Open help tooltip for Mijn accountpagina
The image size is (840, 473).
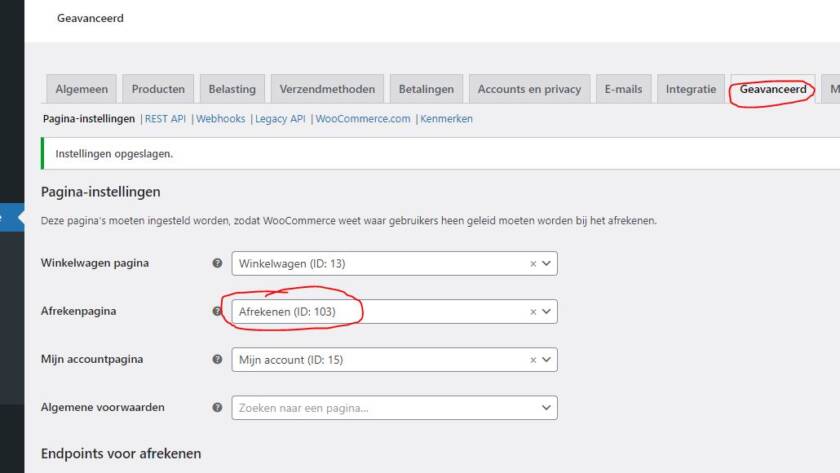pyautogui.click(x=217, y=359)
